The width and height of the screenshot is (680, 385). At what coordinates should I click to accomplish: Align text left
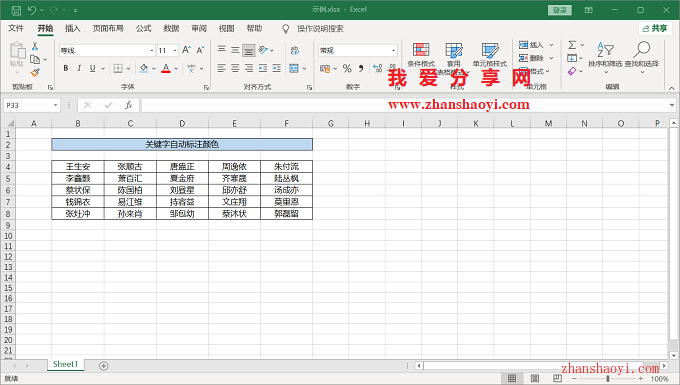pyautogui.click(x=222, y=68)
